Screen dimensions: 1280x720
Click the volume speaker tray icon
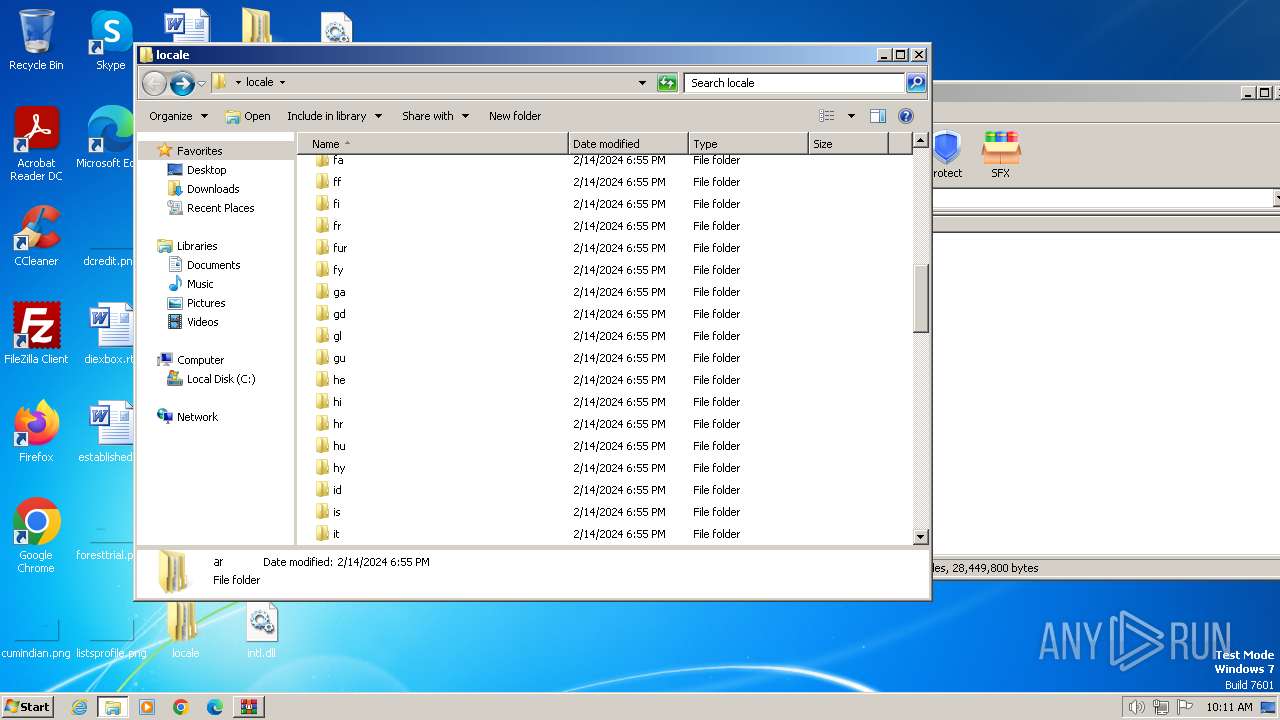[x=1136, y=707]
